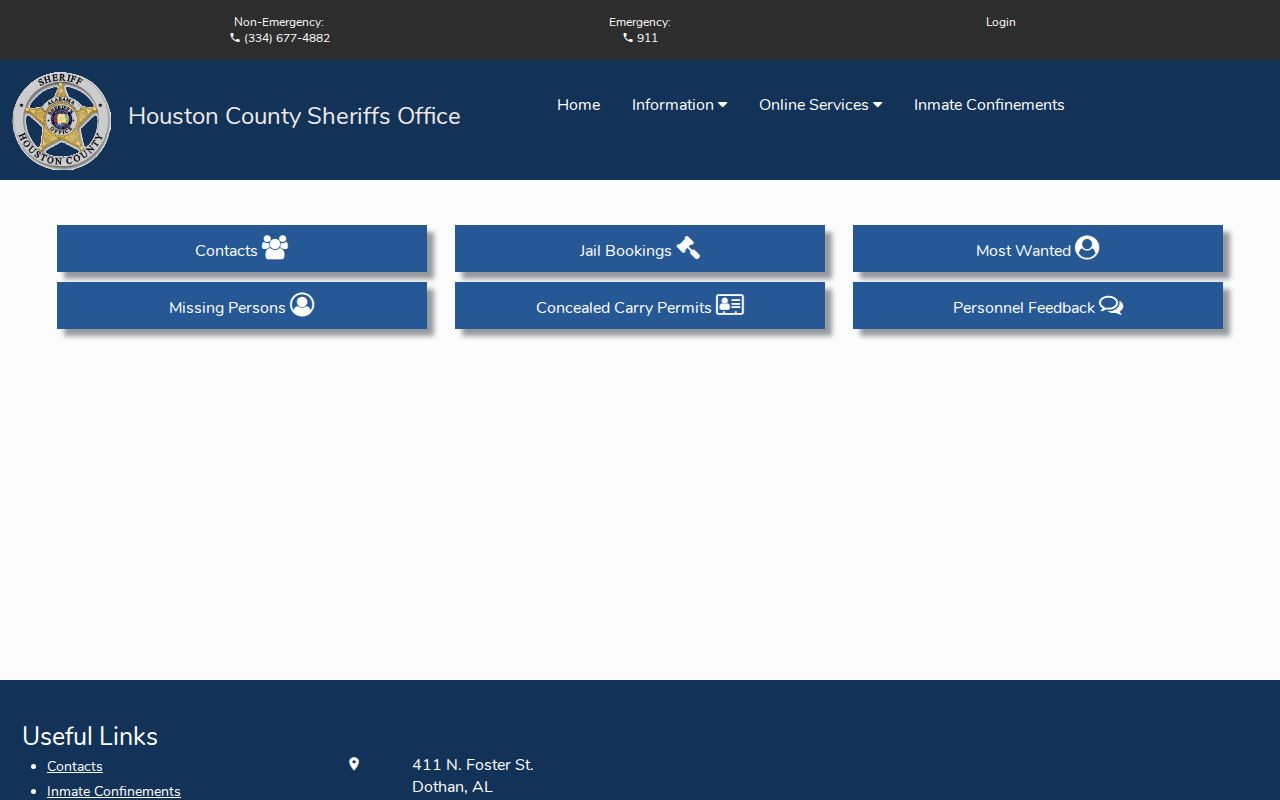Follow the Contacts link under Useful Links

(x=75, y=766)
